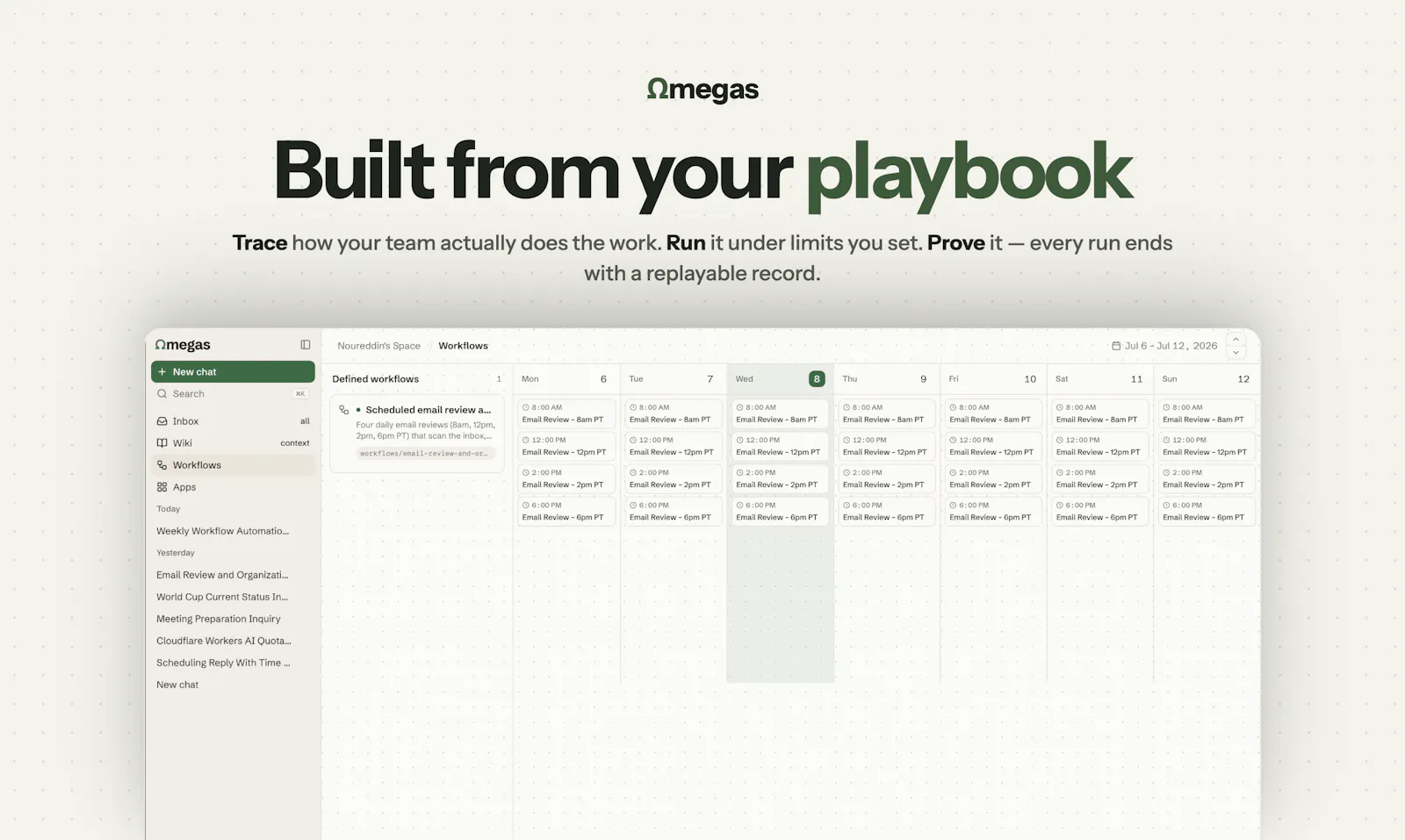Viewport: 1405px width, 840px height.
Task: Open Cloudflare Workers AI Quota chat
Action: 223,641
